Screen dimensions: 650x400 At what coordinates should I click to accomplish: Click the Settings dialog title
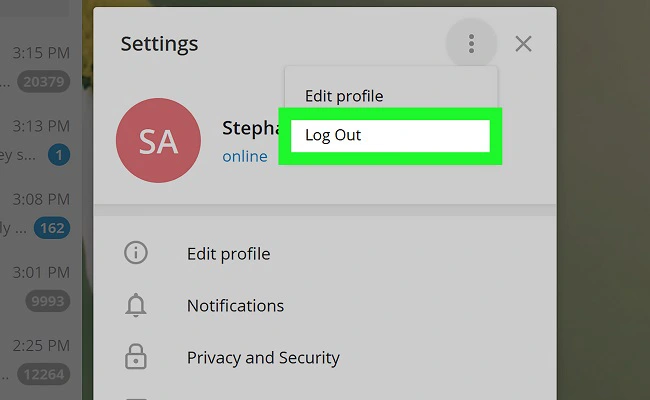pyautogui.click(x=159, y=44)
